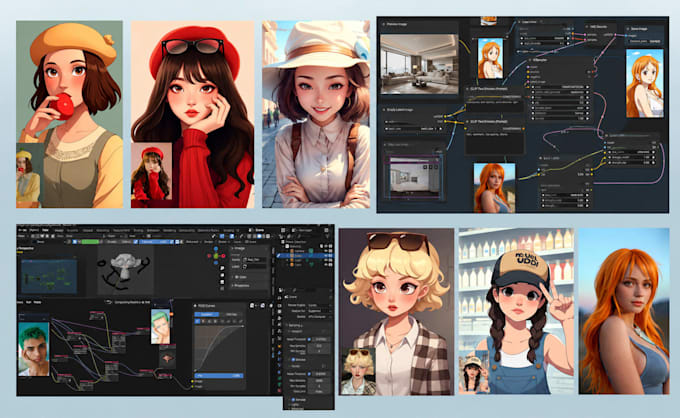The width and height of the screenshot is (680, 418).
Task: Collapse the Empty Latent Image node title dot
Action: coord(383,110)
